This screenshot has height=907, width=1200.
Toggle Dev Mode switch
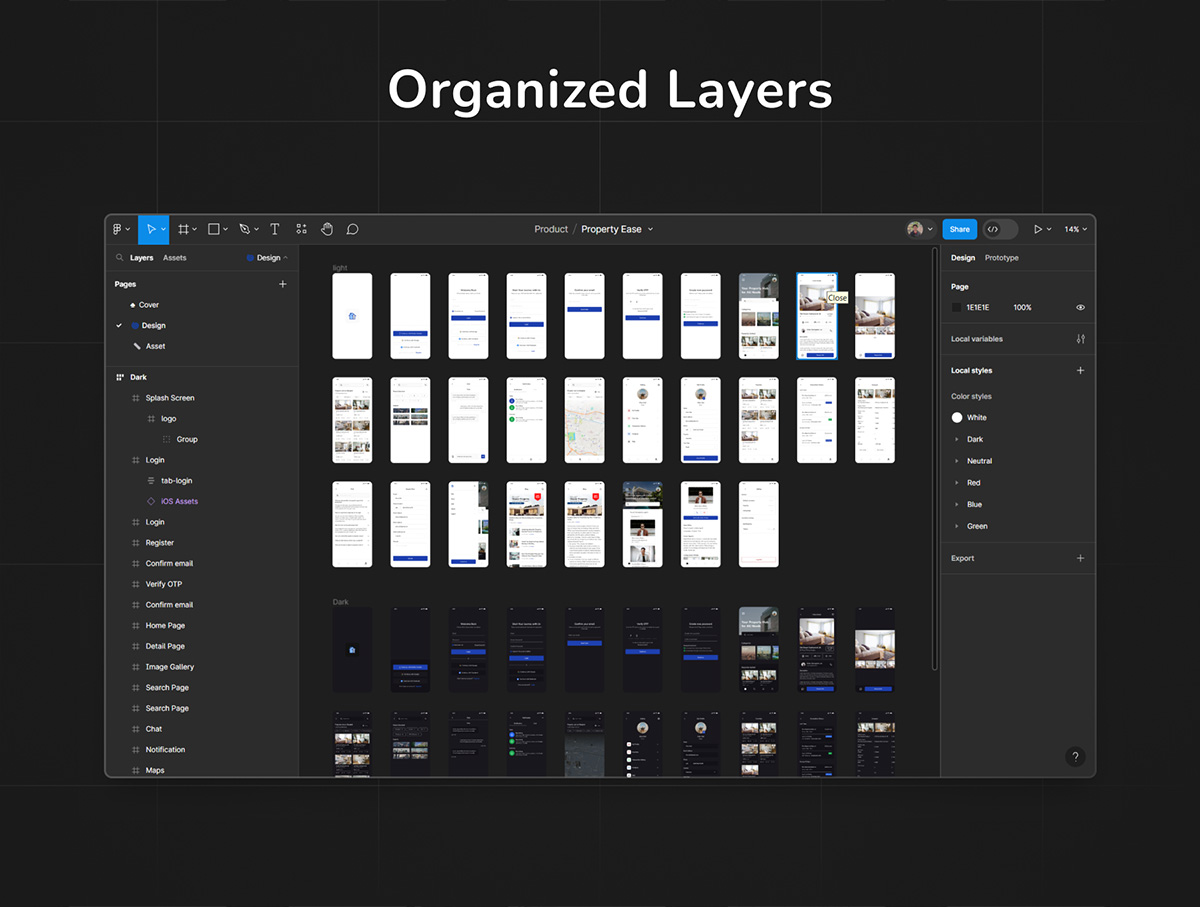[999, 229]
